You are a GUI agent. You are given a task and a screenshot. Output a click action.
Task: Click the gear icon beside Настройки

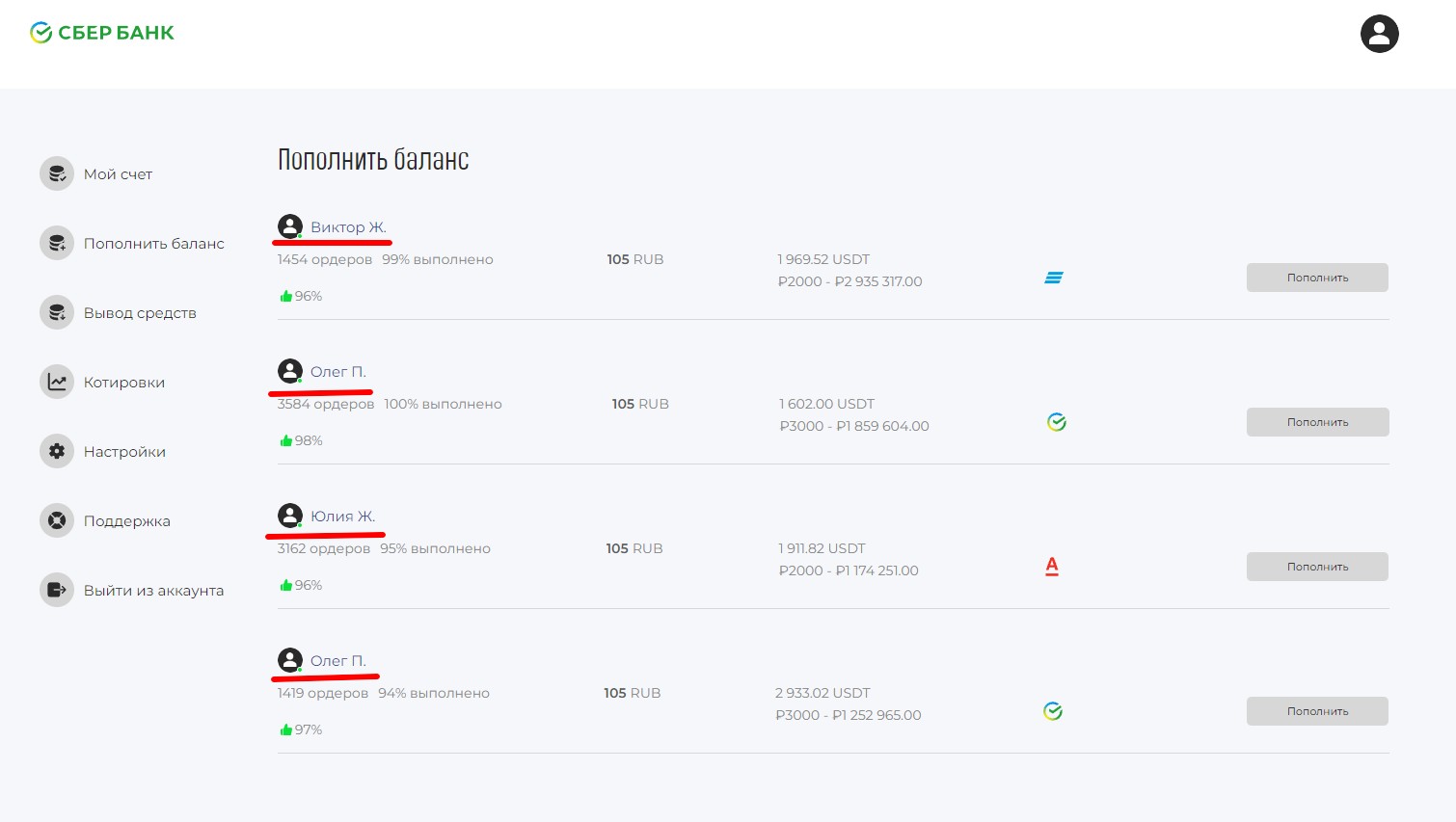57,452
